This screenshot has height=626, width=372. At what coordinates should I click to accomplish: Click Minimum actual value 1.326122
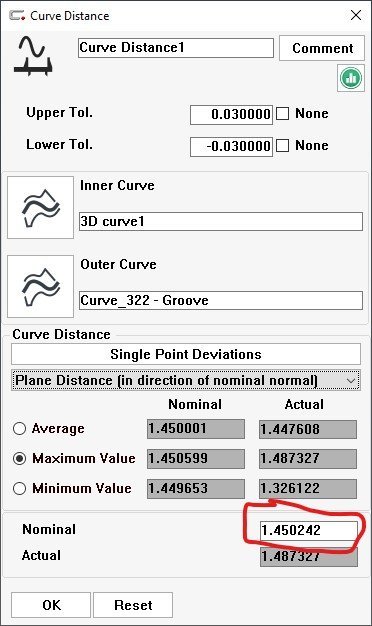[x=308, y=489]
